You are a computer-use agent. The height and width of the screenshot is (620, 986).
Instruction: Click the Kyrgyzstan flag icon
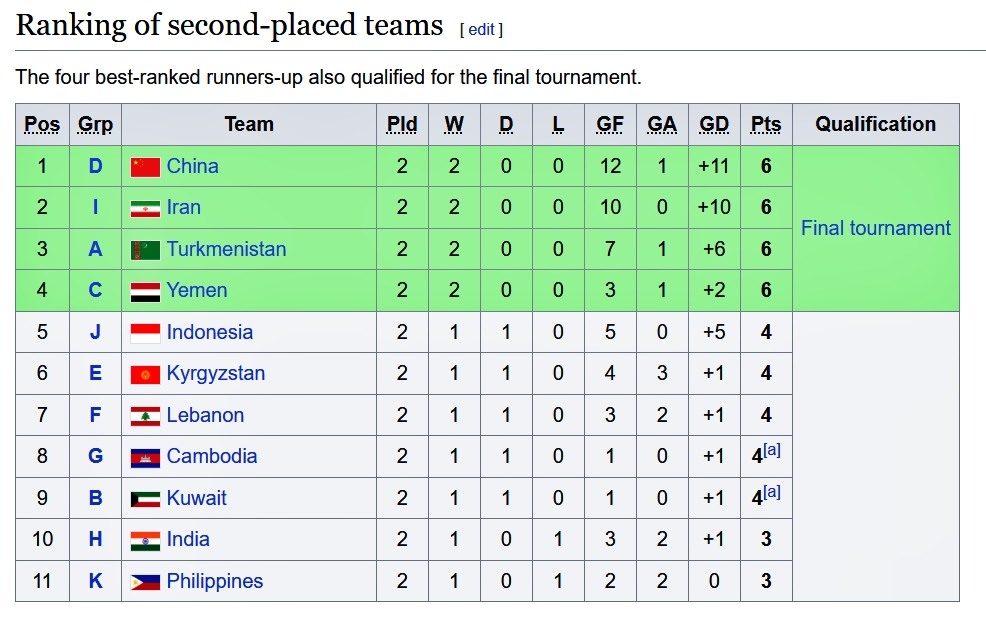pyautogui.click(x=145, y=374)
